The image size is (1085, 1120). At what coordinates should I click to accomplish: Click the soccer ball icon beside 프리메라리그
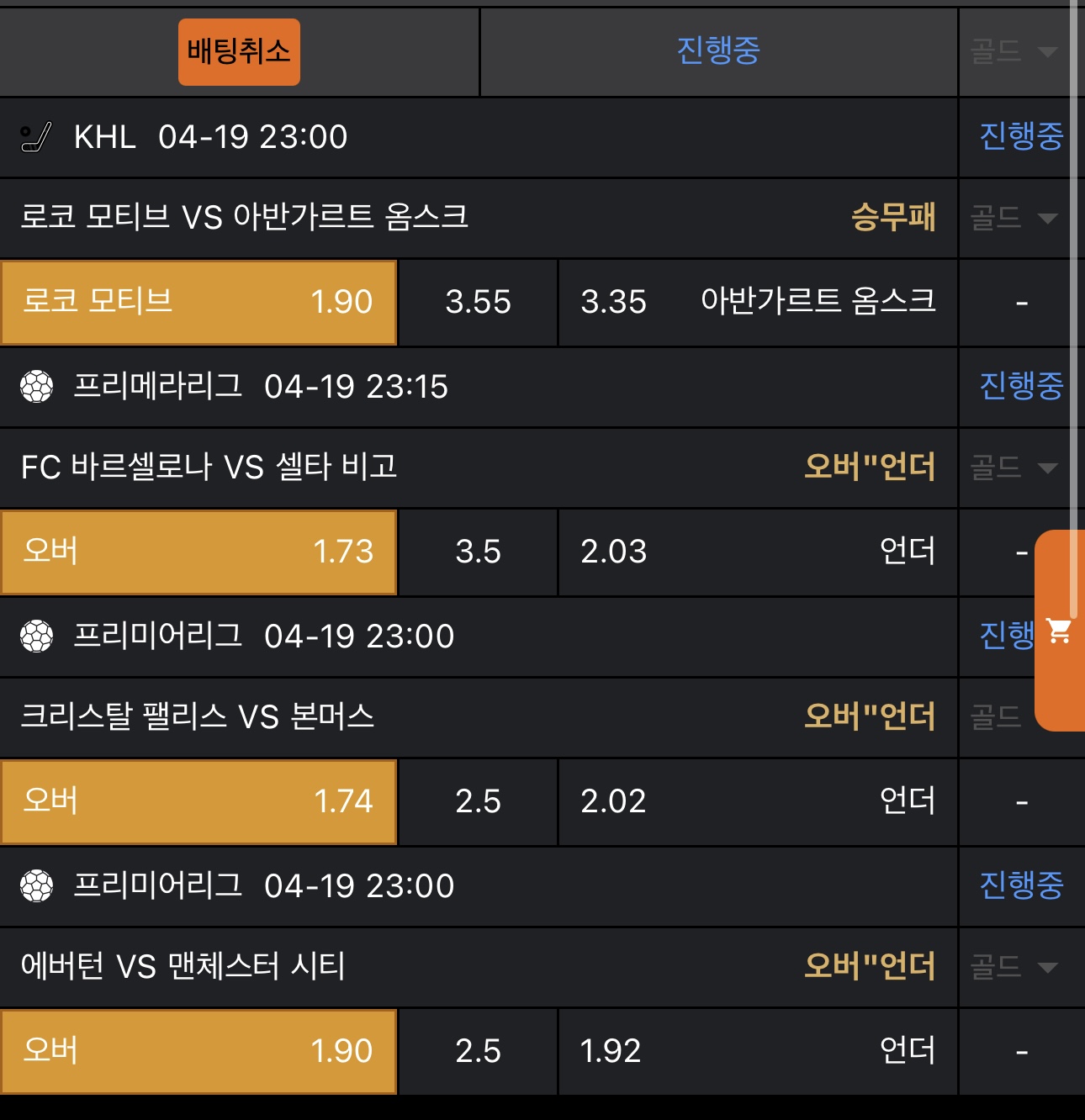[x=36, y=387]
